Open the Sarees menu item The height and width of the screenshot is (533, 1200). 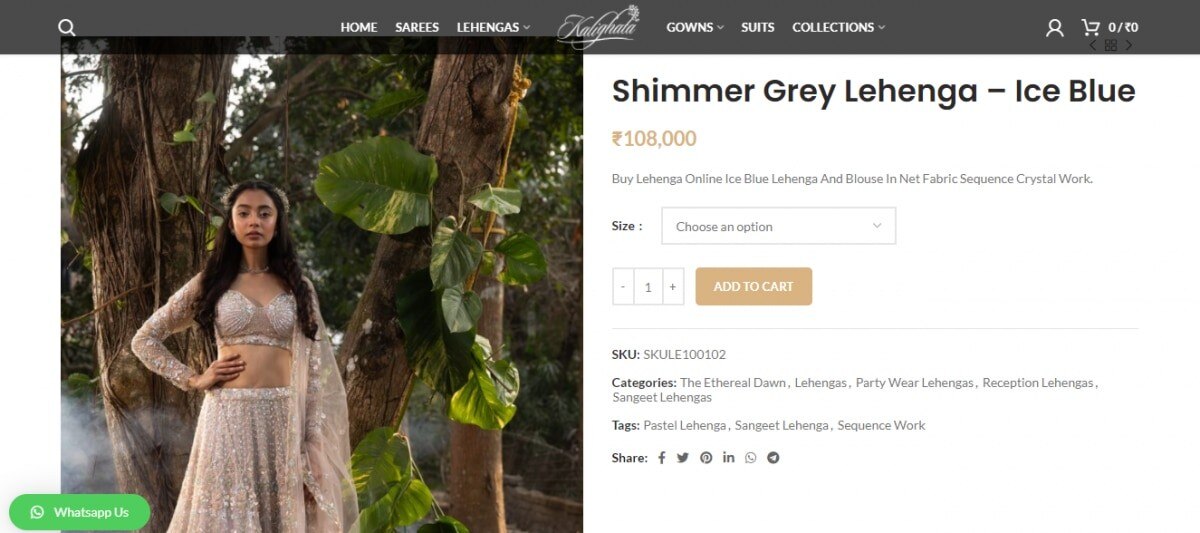[417, 27]
